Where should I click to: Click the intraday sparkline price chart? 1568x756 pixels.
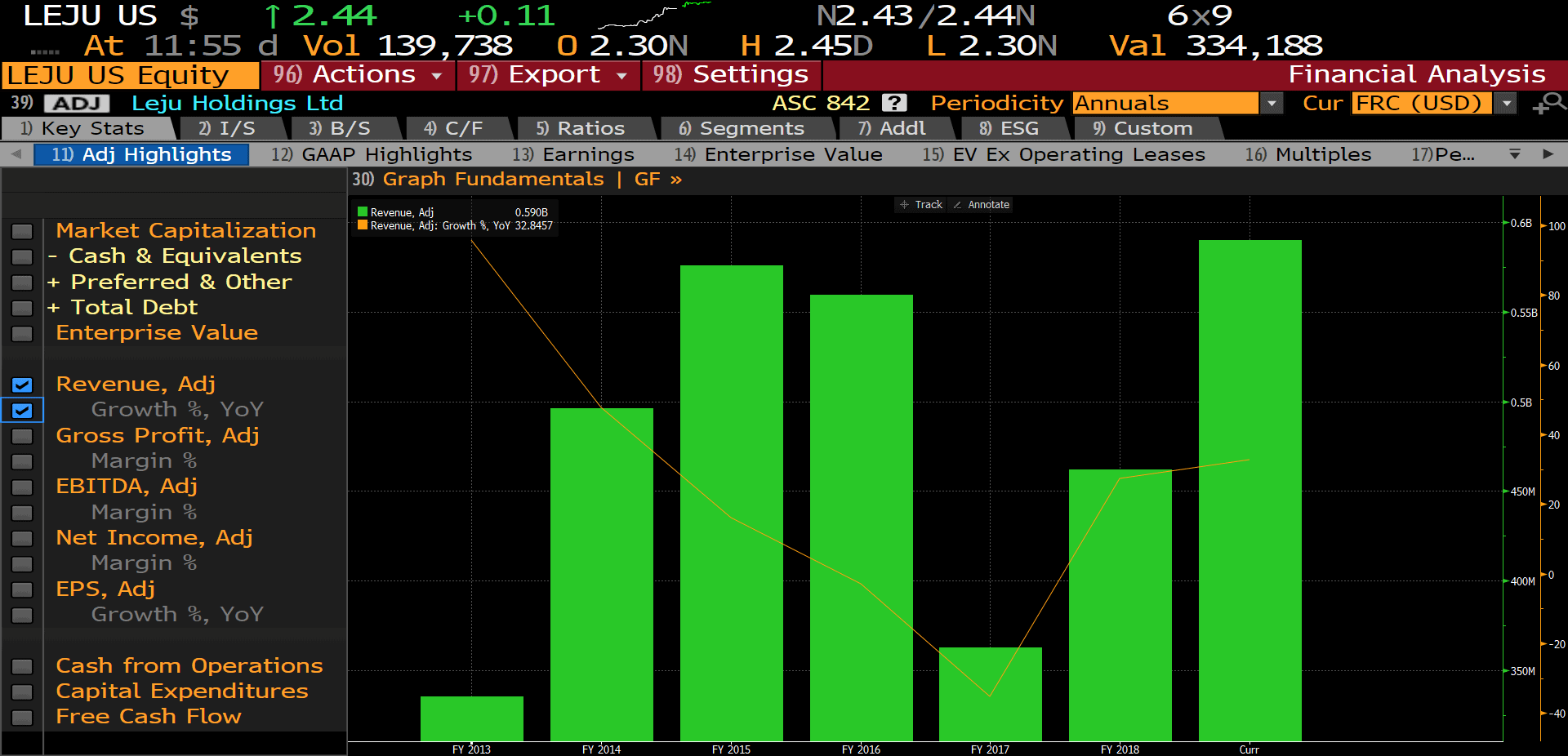tap(654, 15)
